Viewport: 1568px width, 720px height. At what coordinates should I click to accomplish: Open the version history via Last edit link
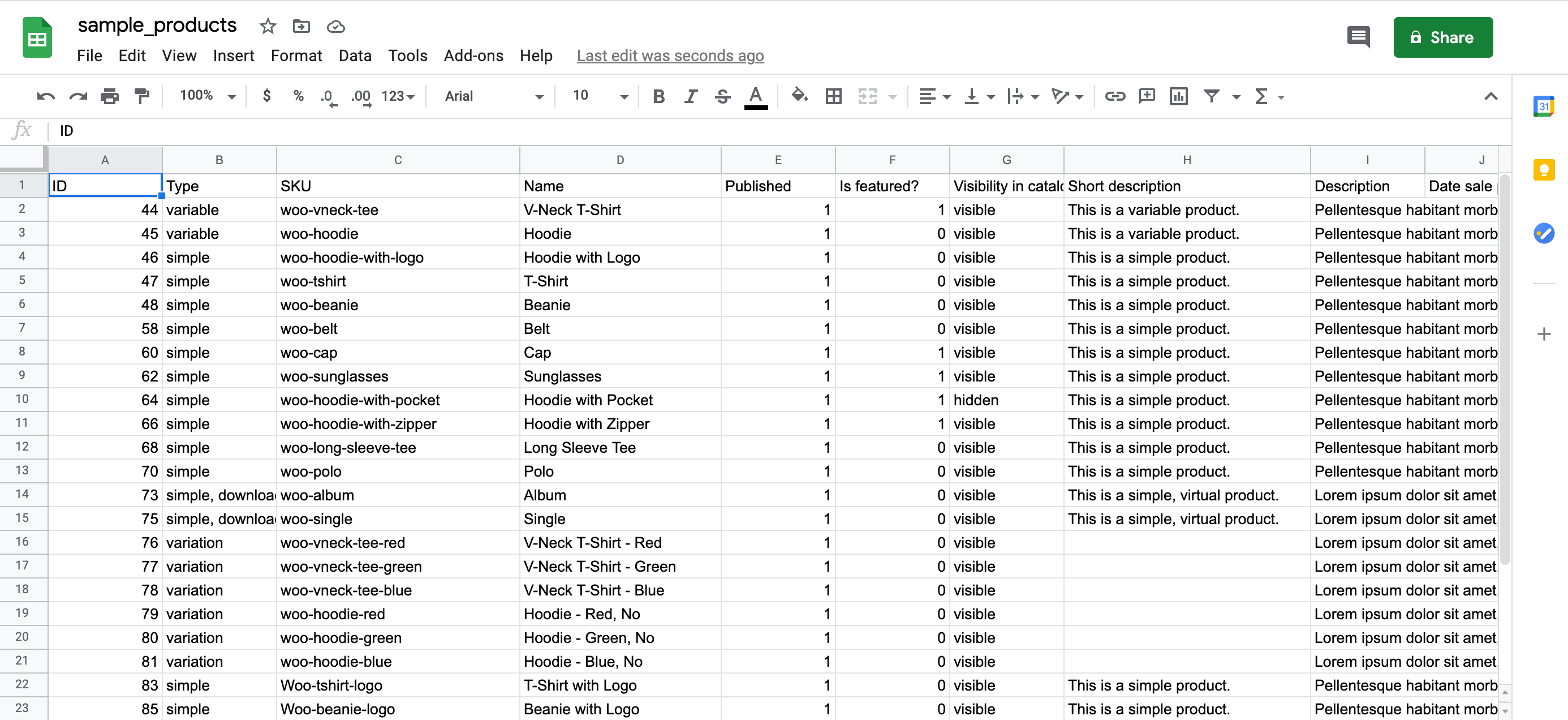(x=670, y=55)
